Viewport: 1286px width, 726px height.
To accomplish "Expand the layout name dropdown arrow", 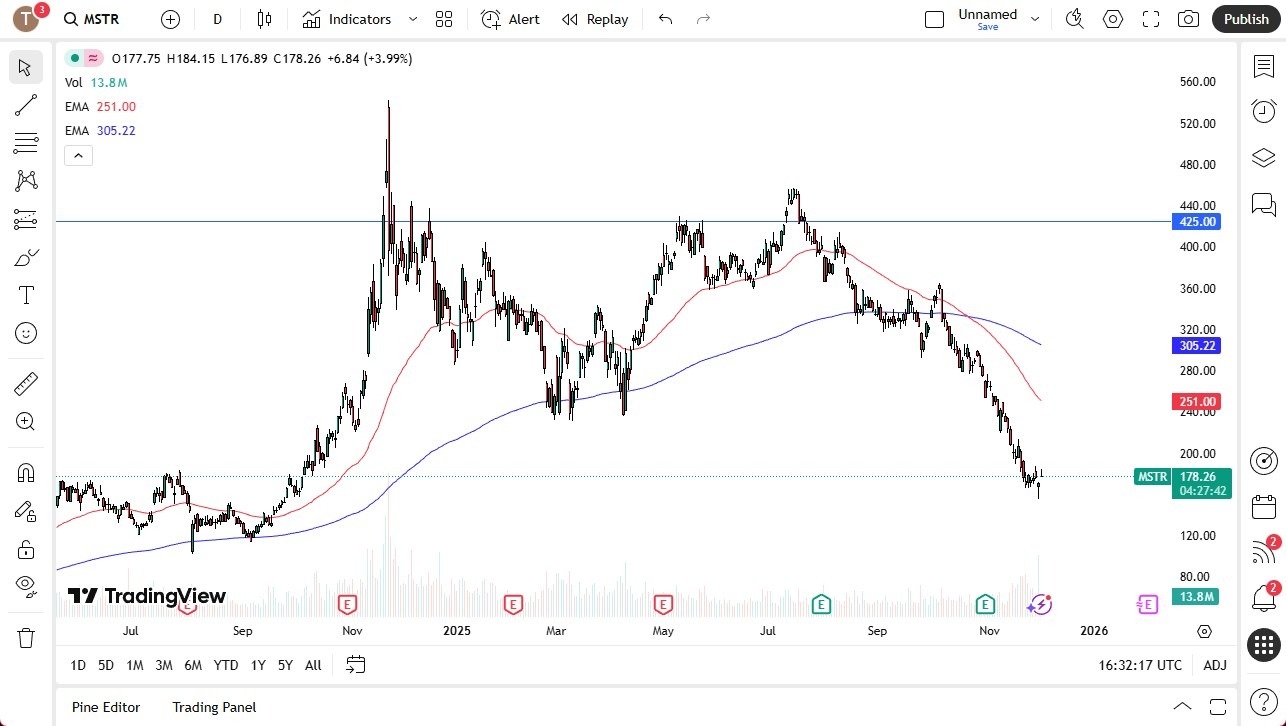I will coord(1035,18).
